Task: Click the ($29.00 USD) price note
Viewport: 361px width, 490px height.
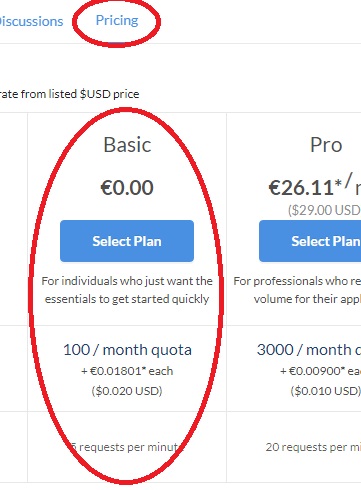Action: coord(324,210)
